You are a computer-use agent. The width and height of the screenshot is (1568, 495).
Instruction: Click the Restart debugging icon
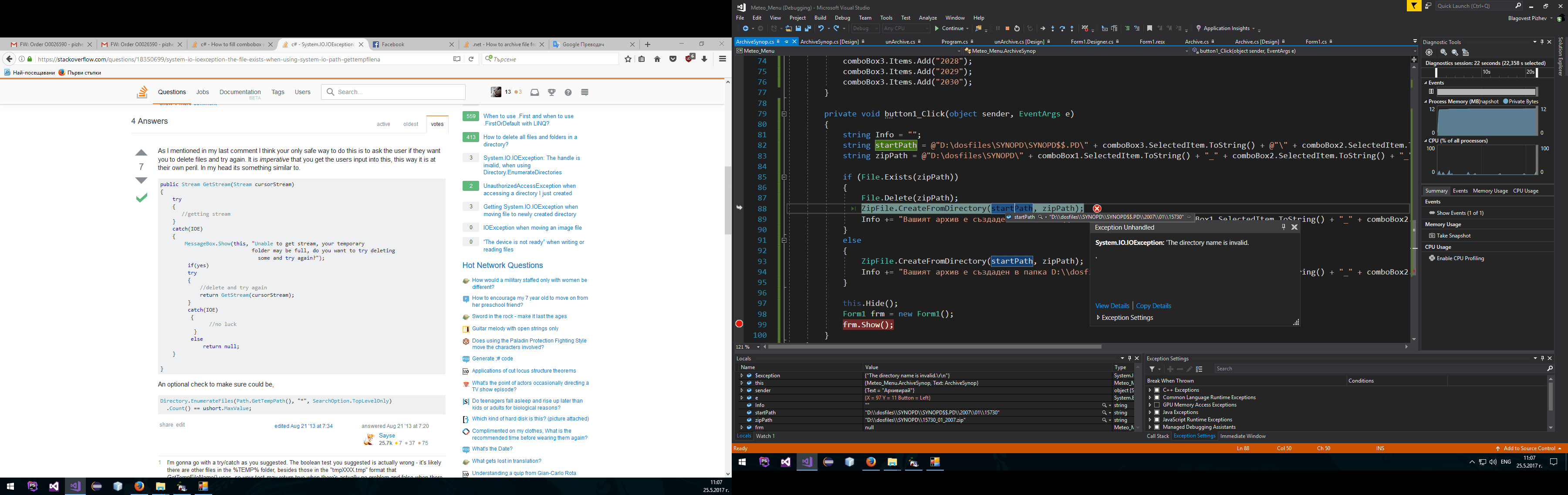click(1017, 28)
